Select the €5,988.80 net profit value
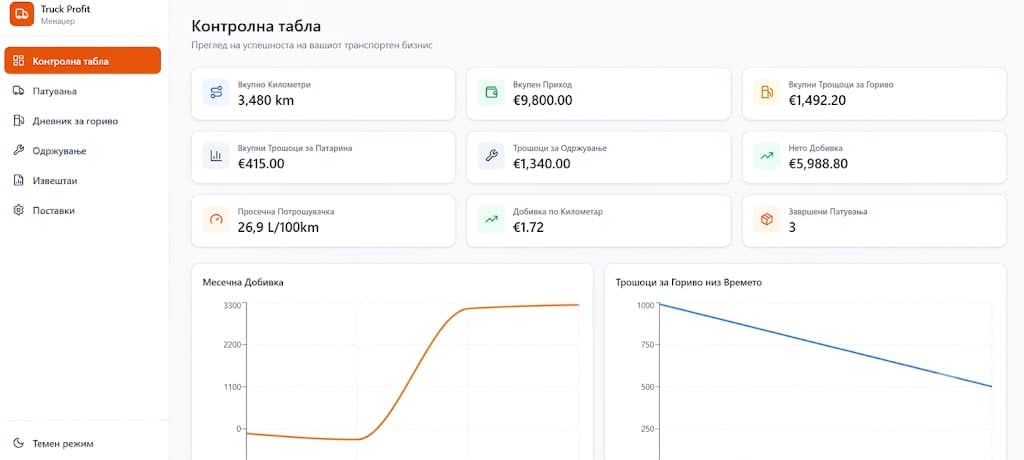 (818, 164)
